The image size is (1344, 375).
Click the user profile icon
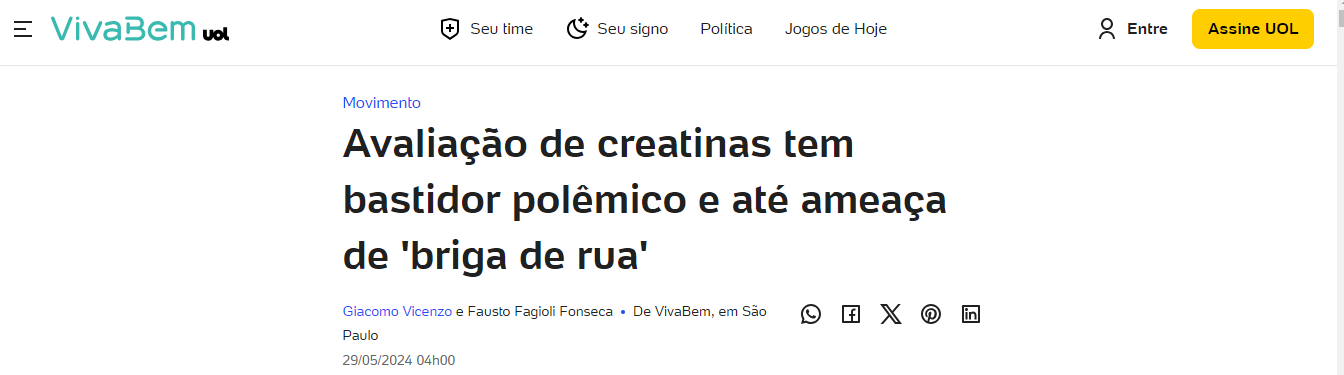coord(1106,29)
